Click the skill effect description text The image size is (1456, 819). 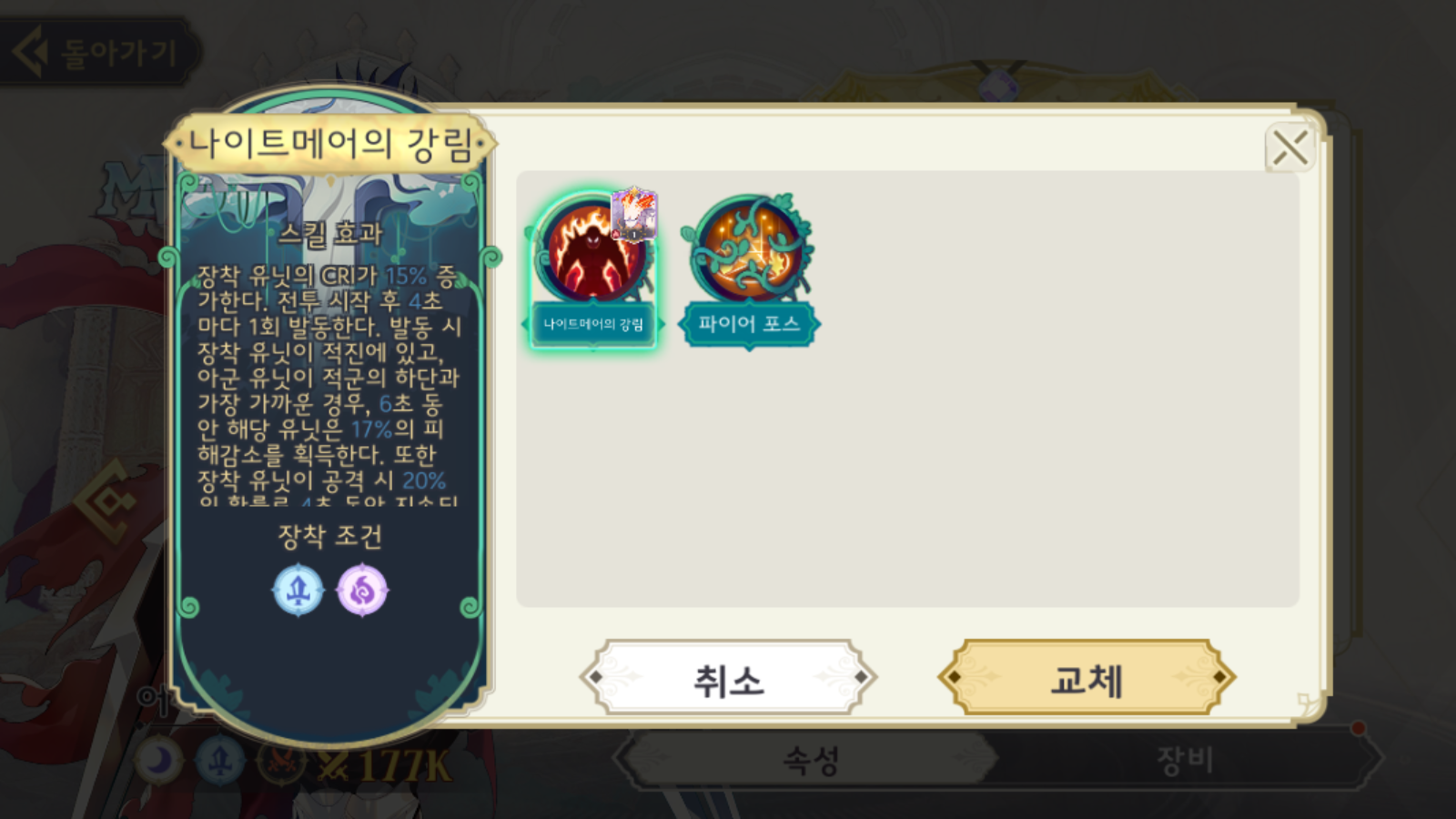[329, 382]
